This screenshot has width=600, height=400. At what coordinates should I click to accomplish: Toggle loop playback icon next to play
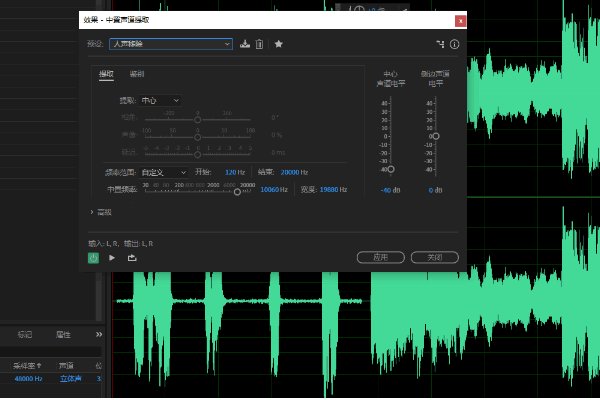131,257
